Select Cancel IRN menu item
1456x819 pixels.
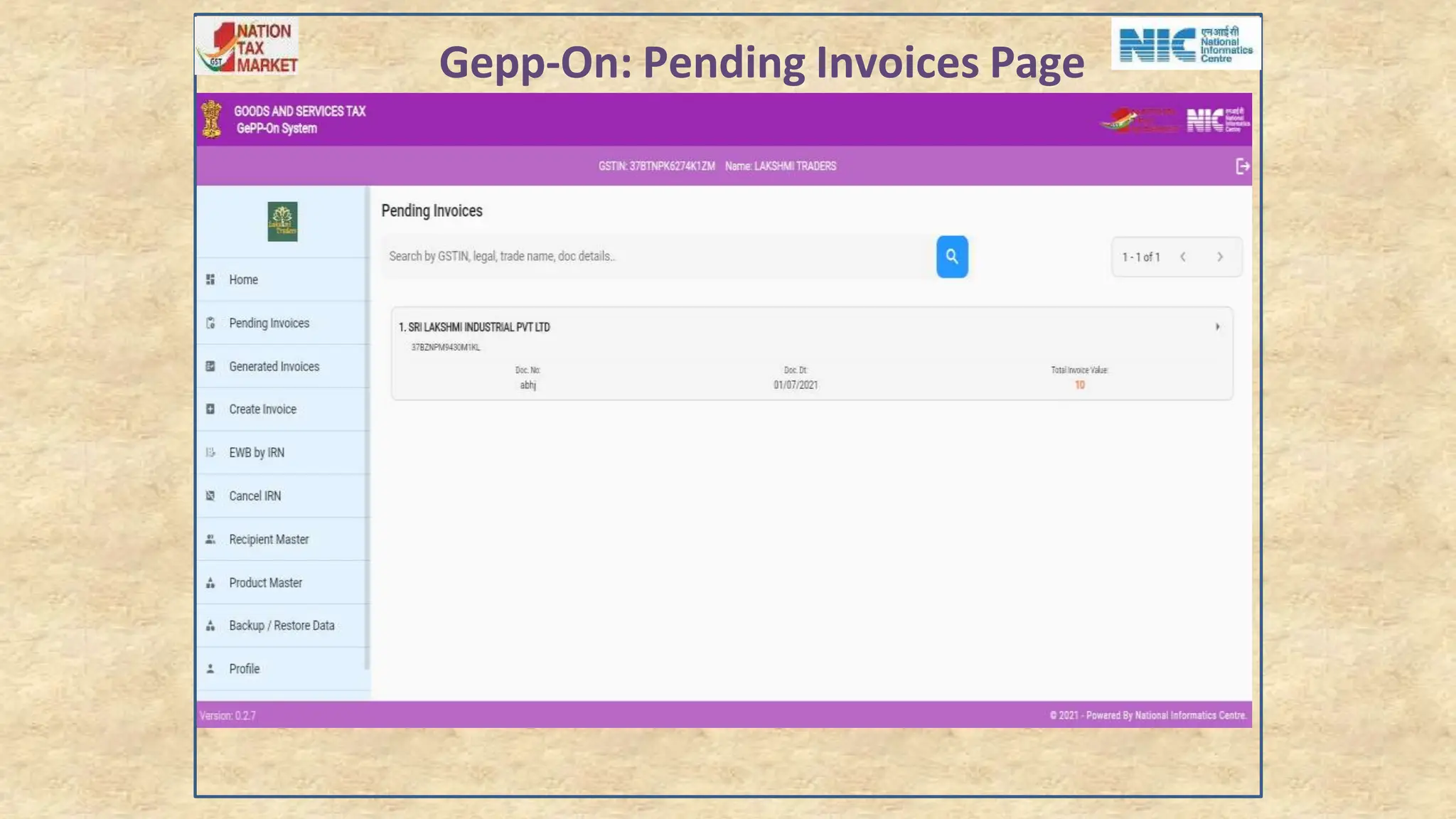point(283,496)
